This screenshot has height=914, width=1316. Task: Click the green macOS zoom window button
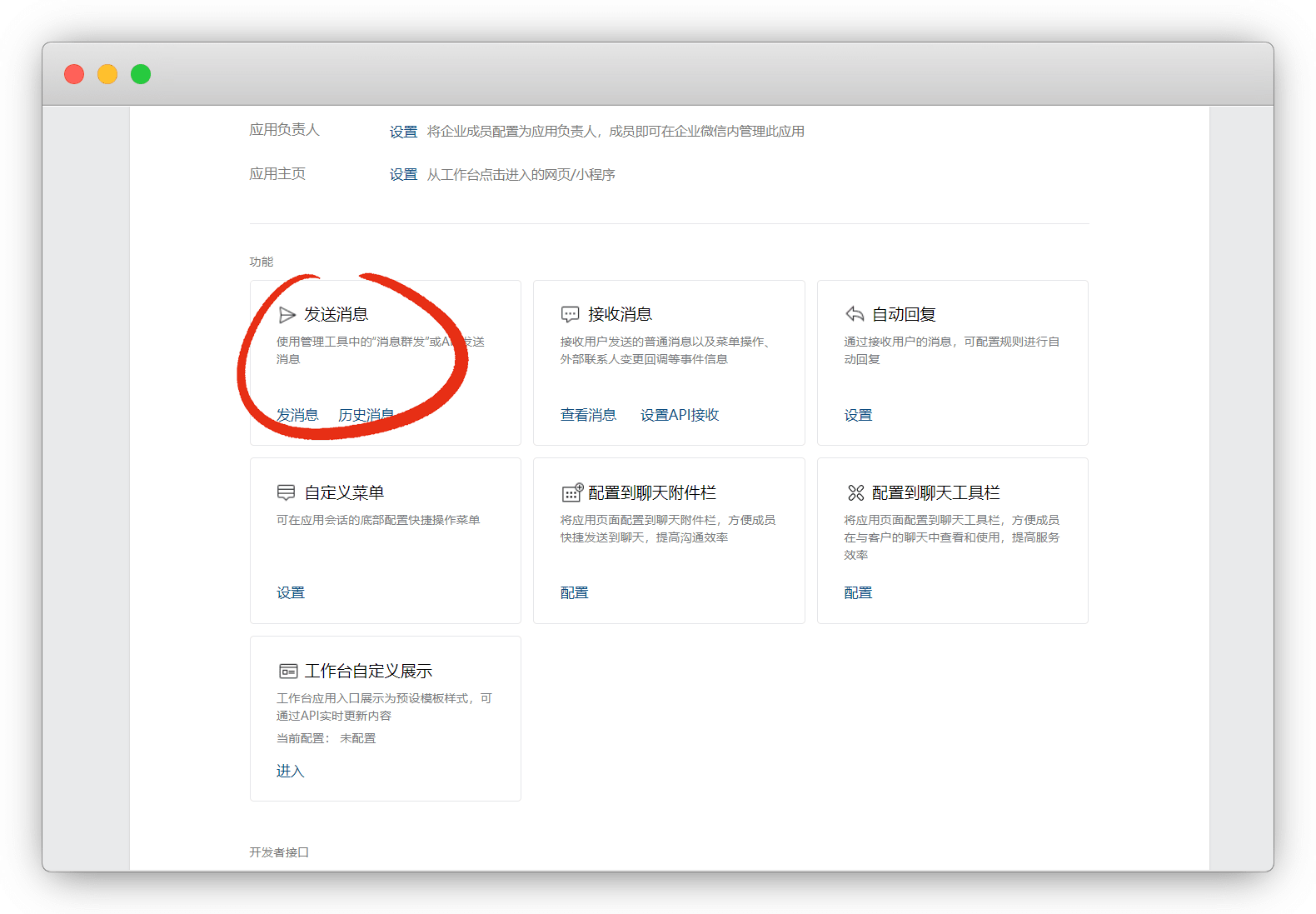pos(141,74)
